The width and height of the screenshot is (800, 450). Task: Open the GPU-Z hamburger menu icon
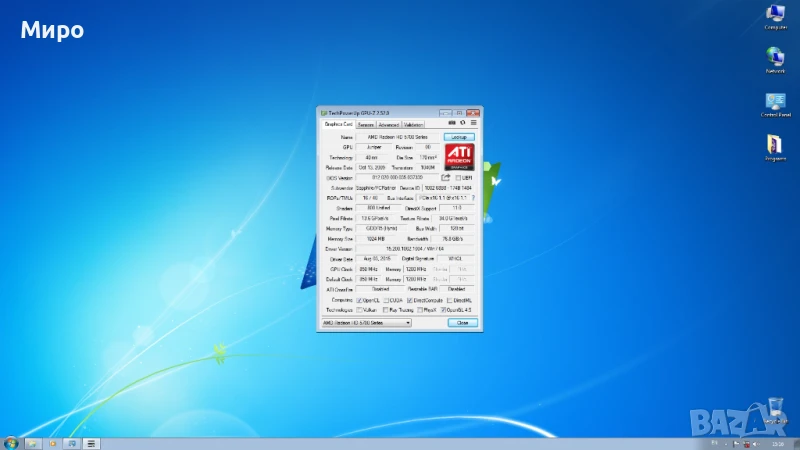tap(473, 124)
